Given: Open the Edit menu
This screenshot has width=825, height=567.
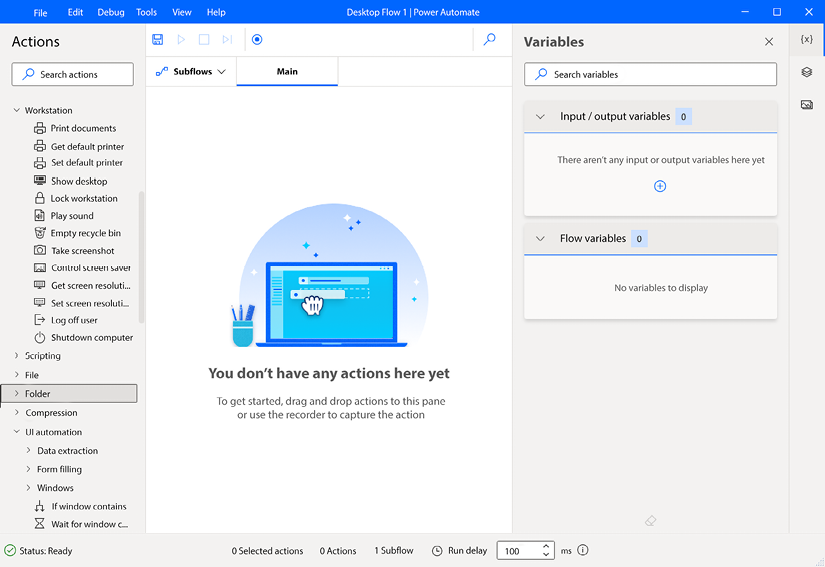Looking at the screenshot, I should [x=75, y=12].
